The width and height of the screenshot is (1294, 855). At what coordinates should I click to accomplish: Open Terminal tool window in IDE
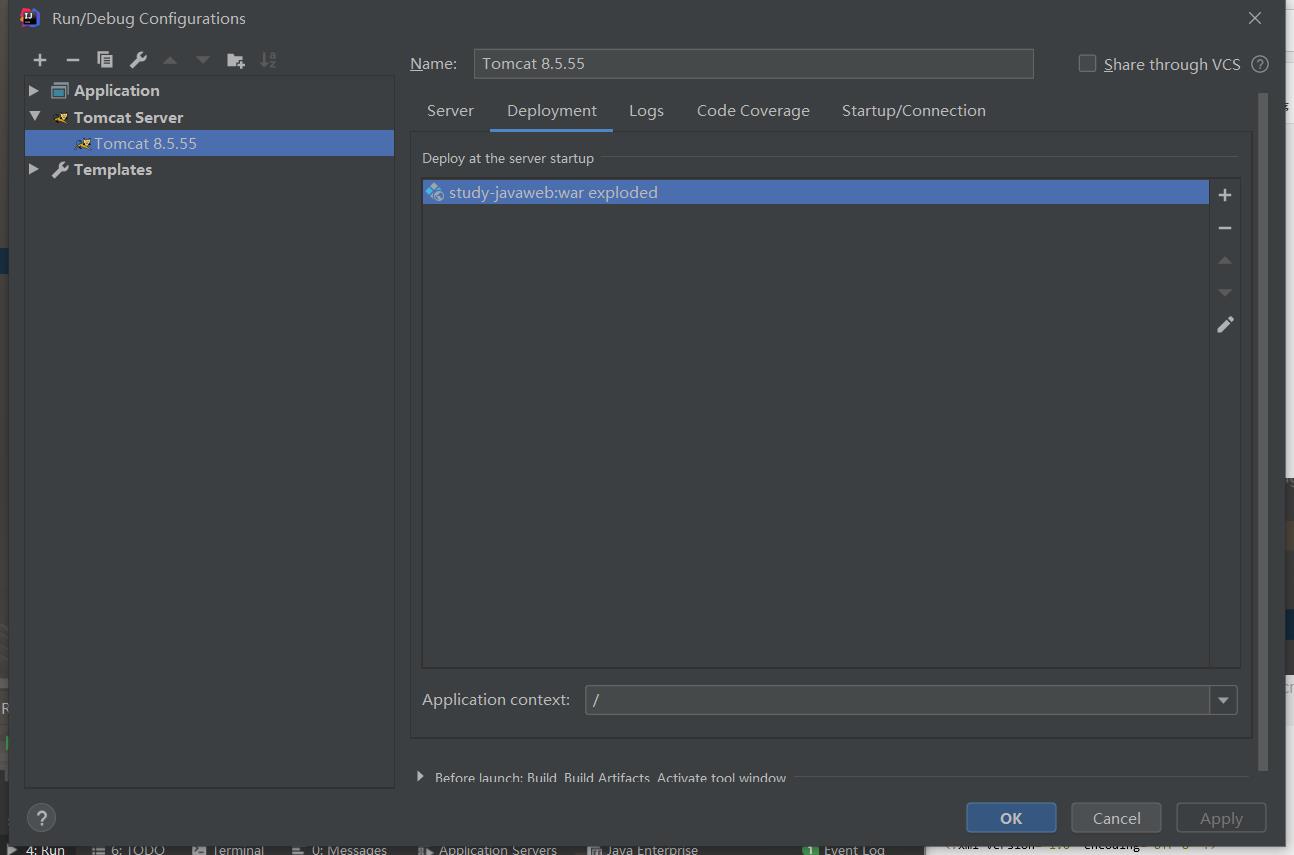pos(228,849)
